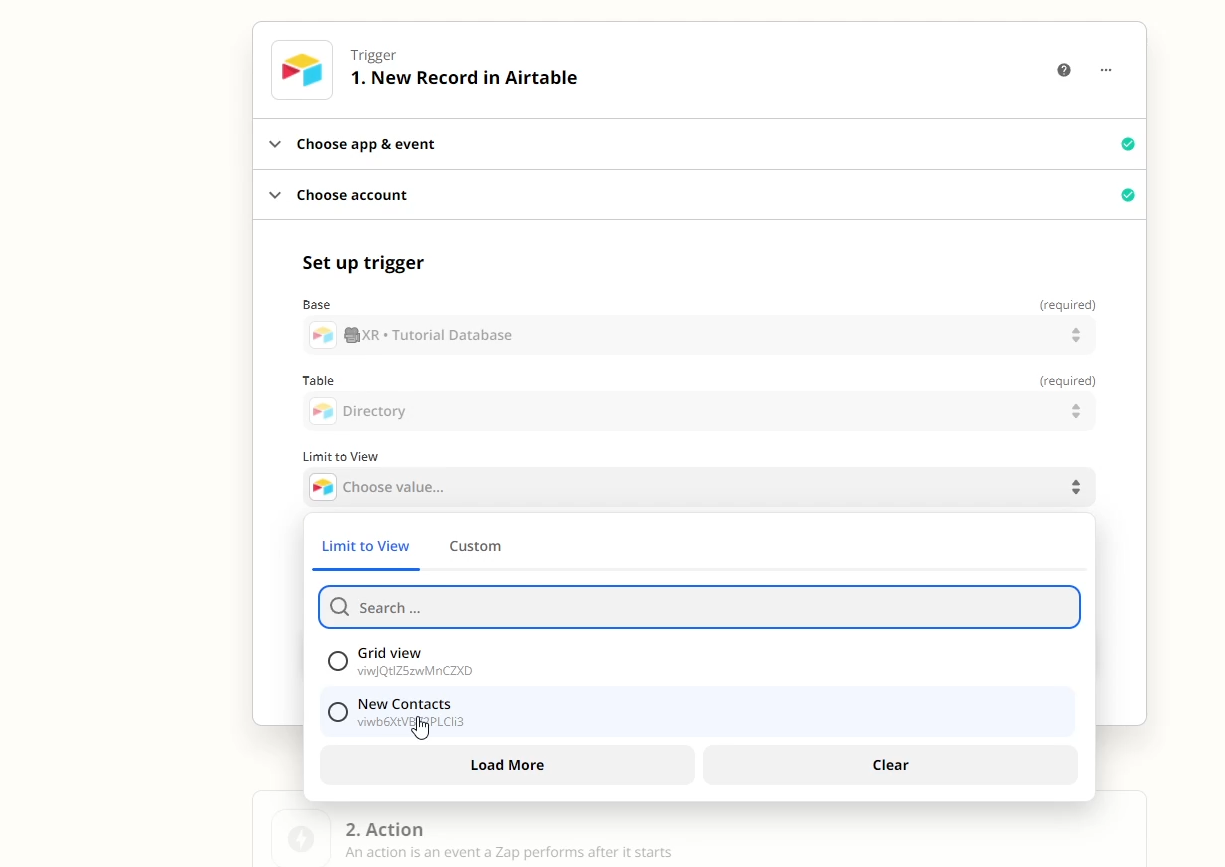1225x867 pixels.
Task: Click the Airtable icon in Table field
Action: [323, 411]
